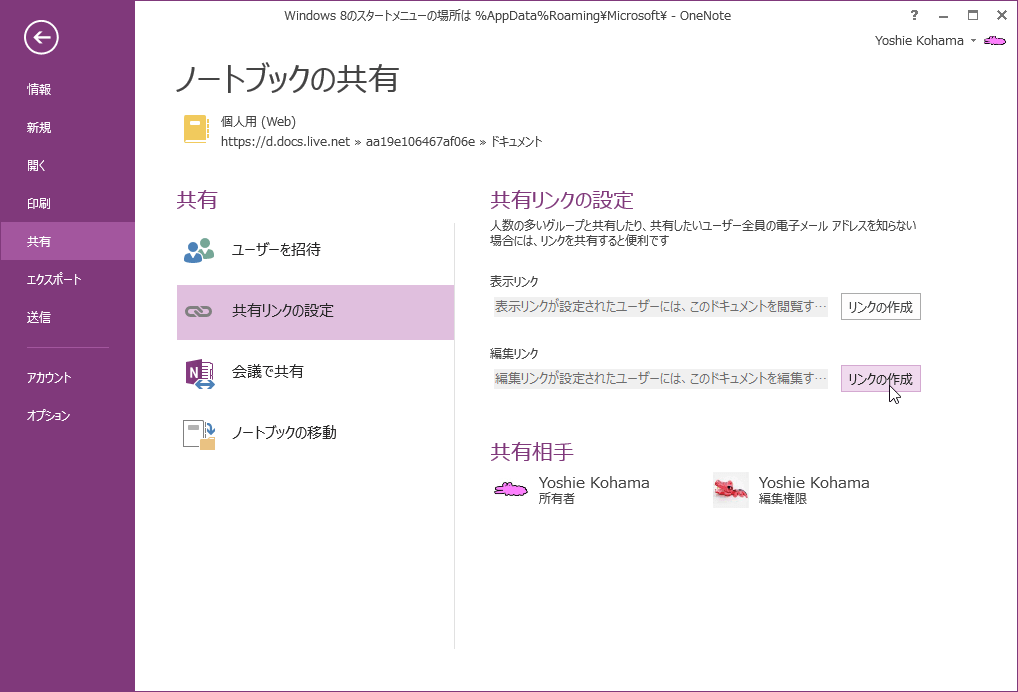Click the OneNote meeting share icon
Viewport: 1018px width, 692px height.
pos(200,373)
